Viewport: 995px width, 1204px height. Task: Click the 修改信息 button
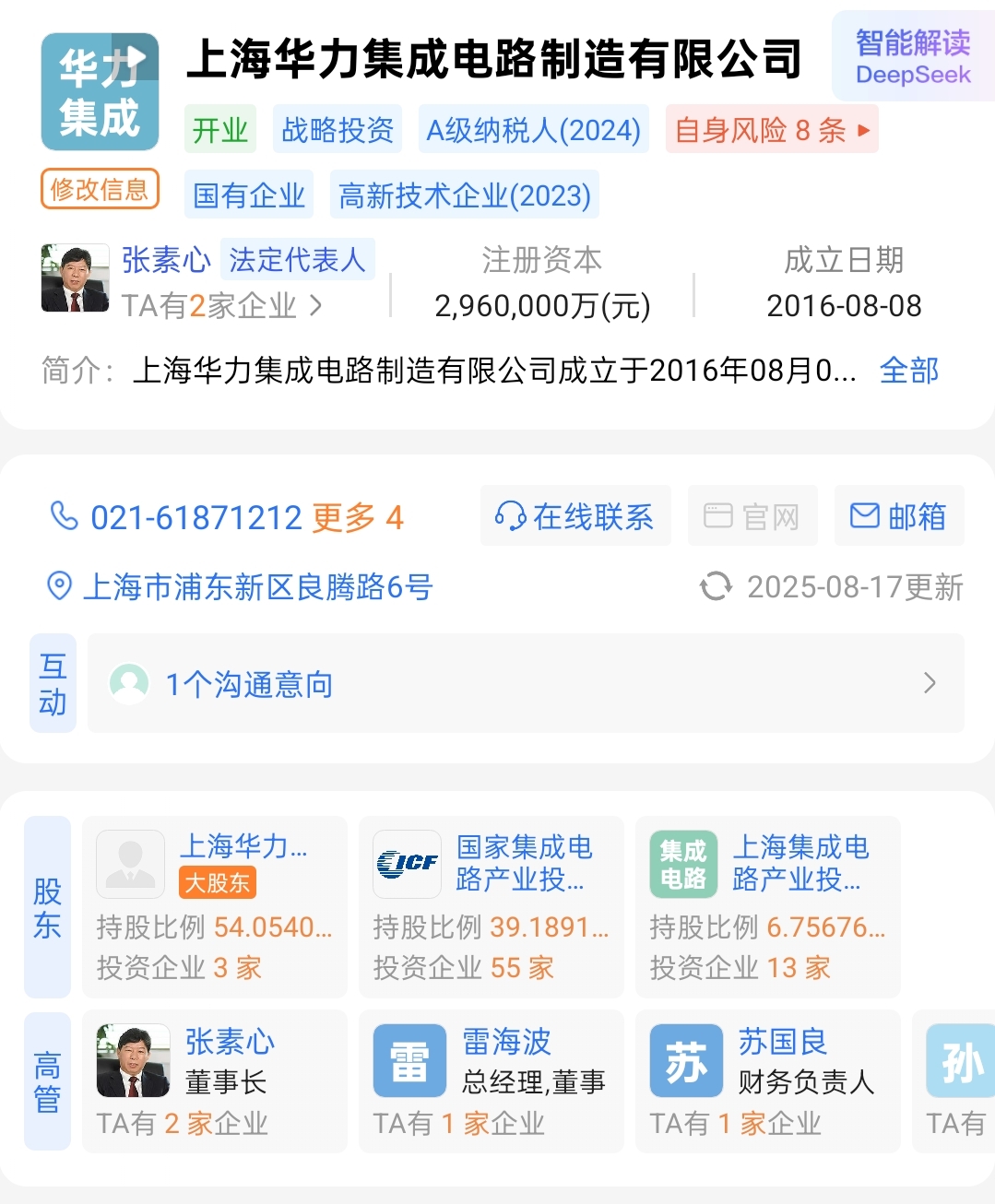click(x=100, y=189)
